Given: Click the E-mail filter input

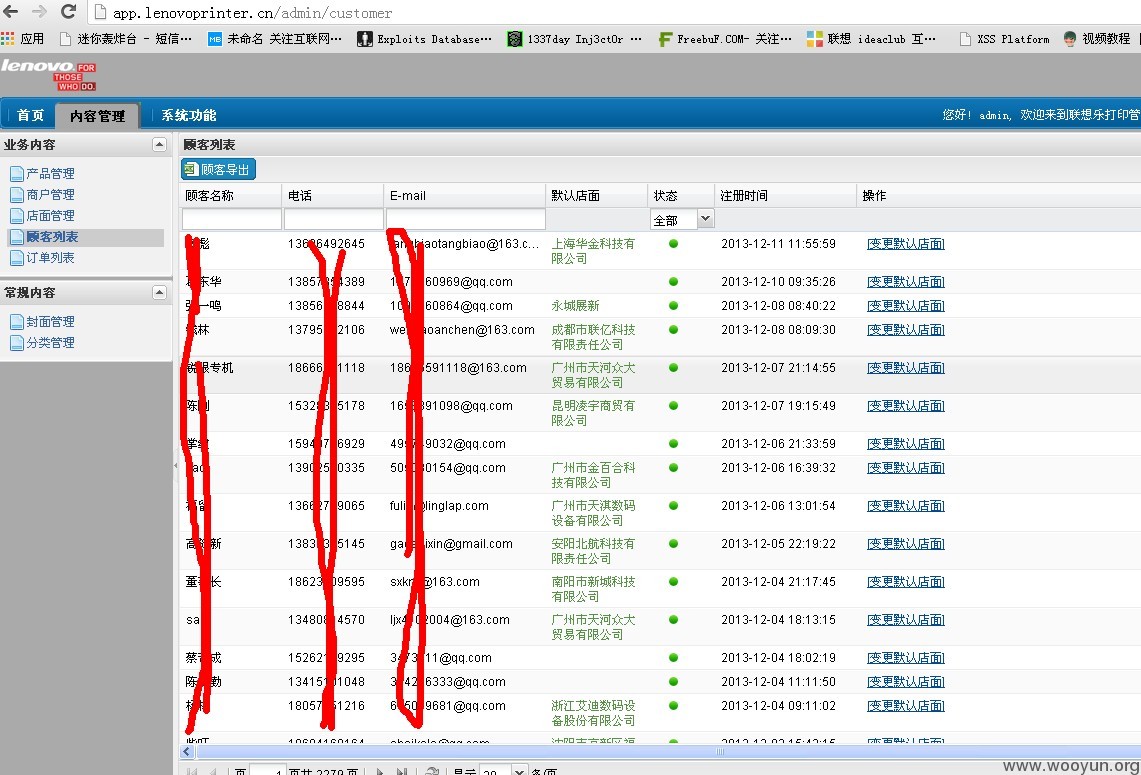Looking at the screenshot, I should point(465,219).
